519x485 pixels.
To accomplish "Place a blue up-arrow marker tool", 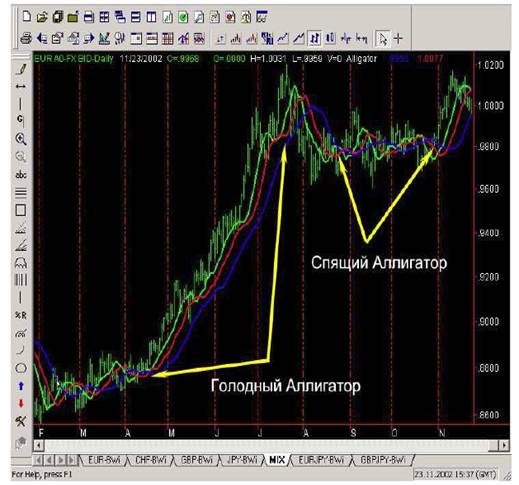I will click(x=21, y=386).
